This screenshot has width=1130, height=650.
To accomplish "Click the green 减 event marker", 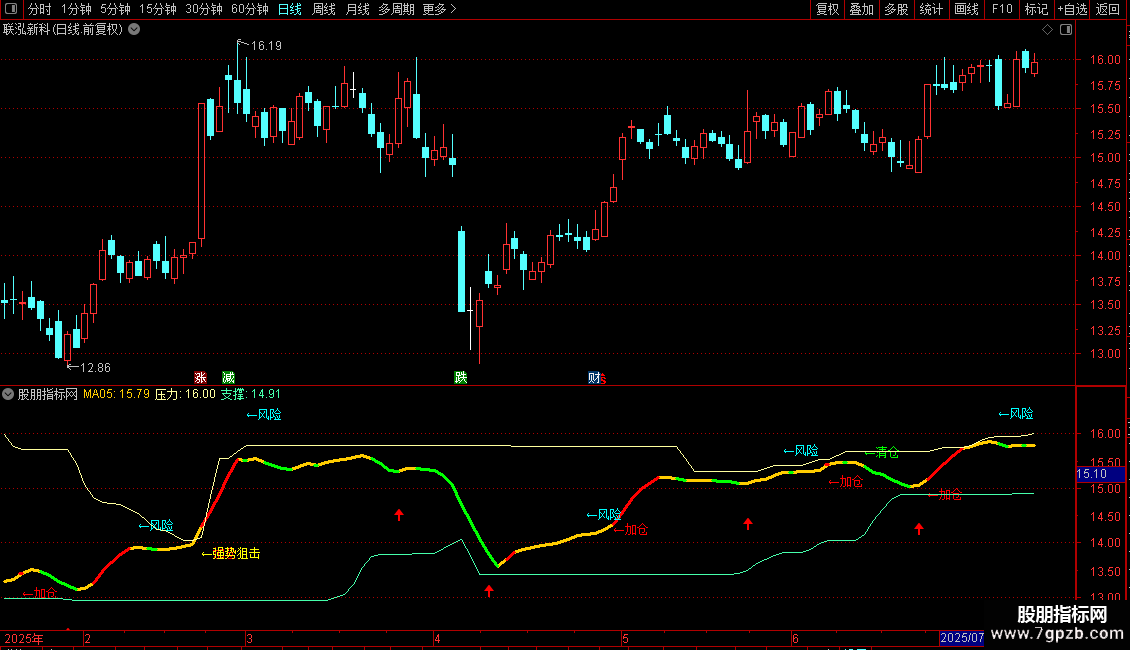I will 228,378.
